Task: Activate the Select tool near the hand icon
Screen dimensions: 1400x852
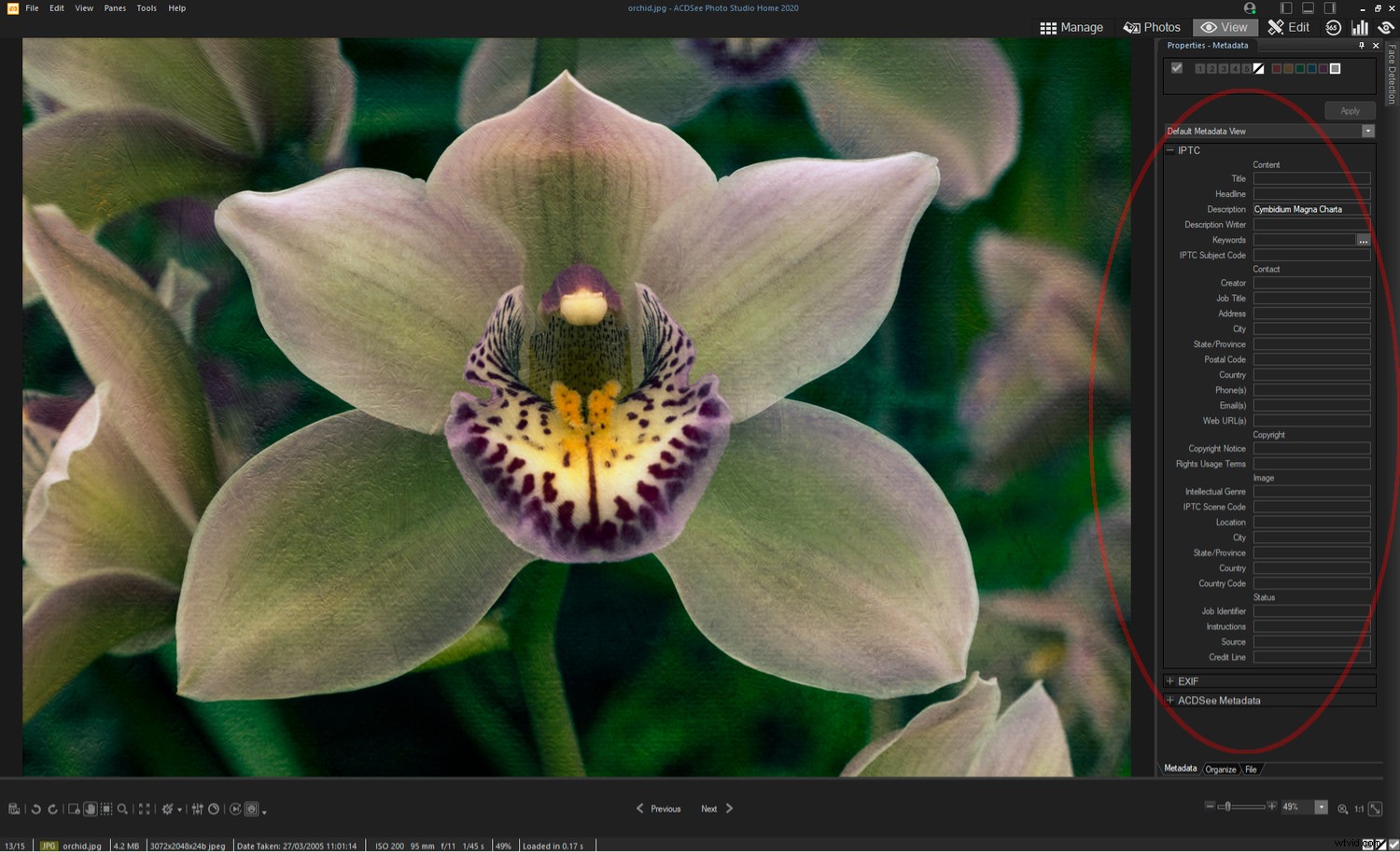Action: coord(105,809)
